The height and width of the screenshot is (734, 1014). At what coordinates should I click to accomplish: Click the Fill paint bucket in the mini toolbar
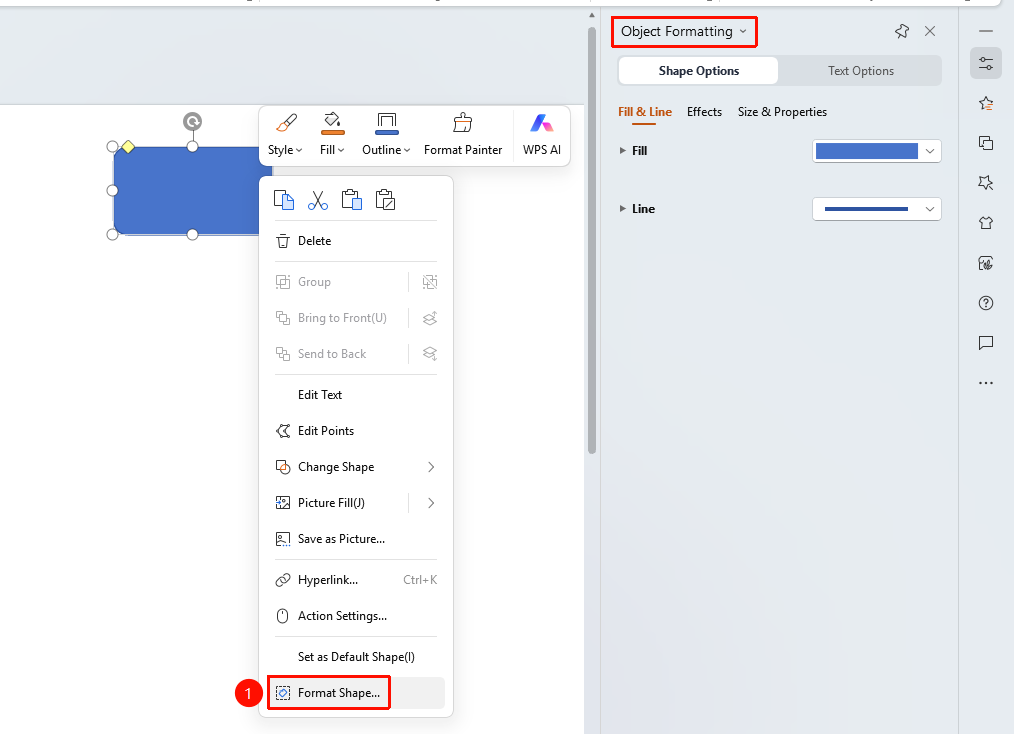tap(332, 135)
